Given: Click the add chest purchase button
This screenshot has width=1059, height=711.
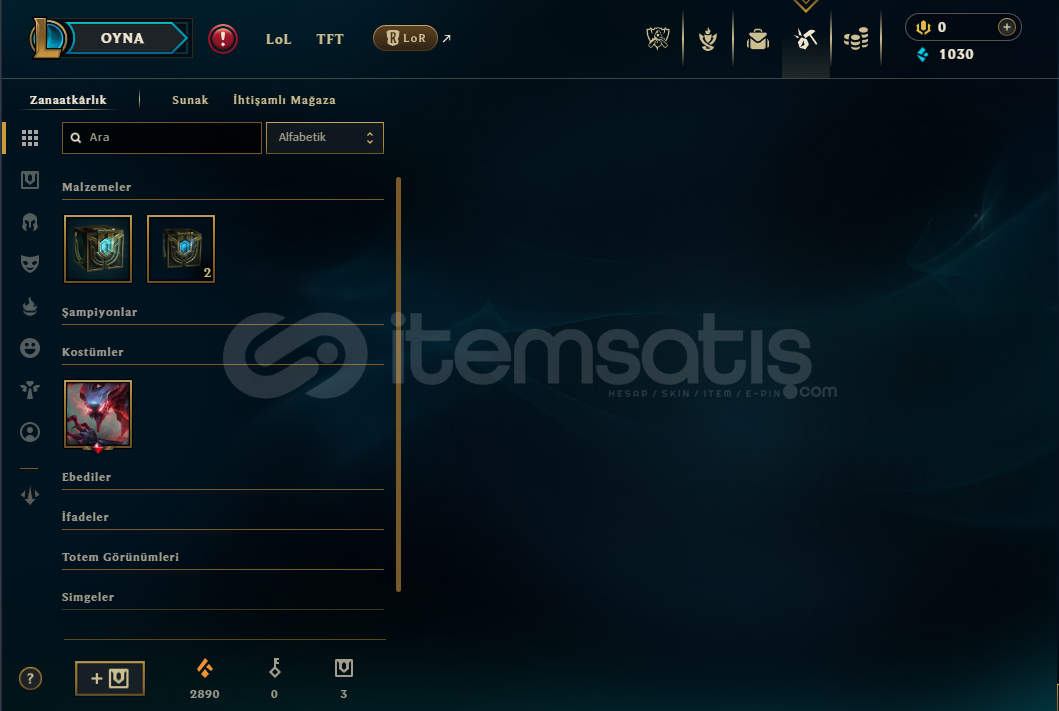Looking at the screenshot, I should coord(109,678).
